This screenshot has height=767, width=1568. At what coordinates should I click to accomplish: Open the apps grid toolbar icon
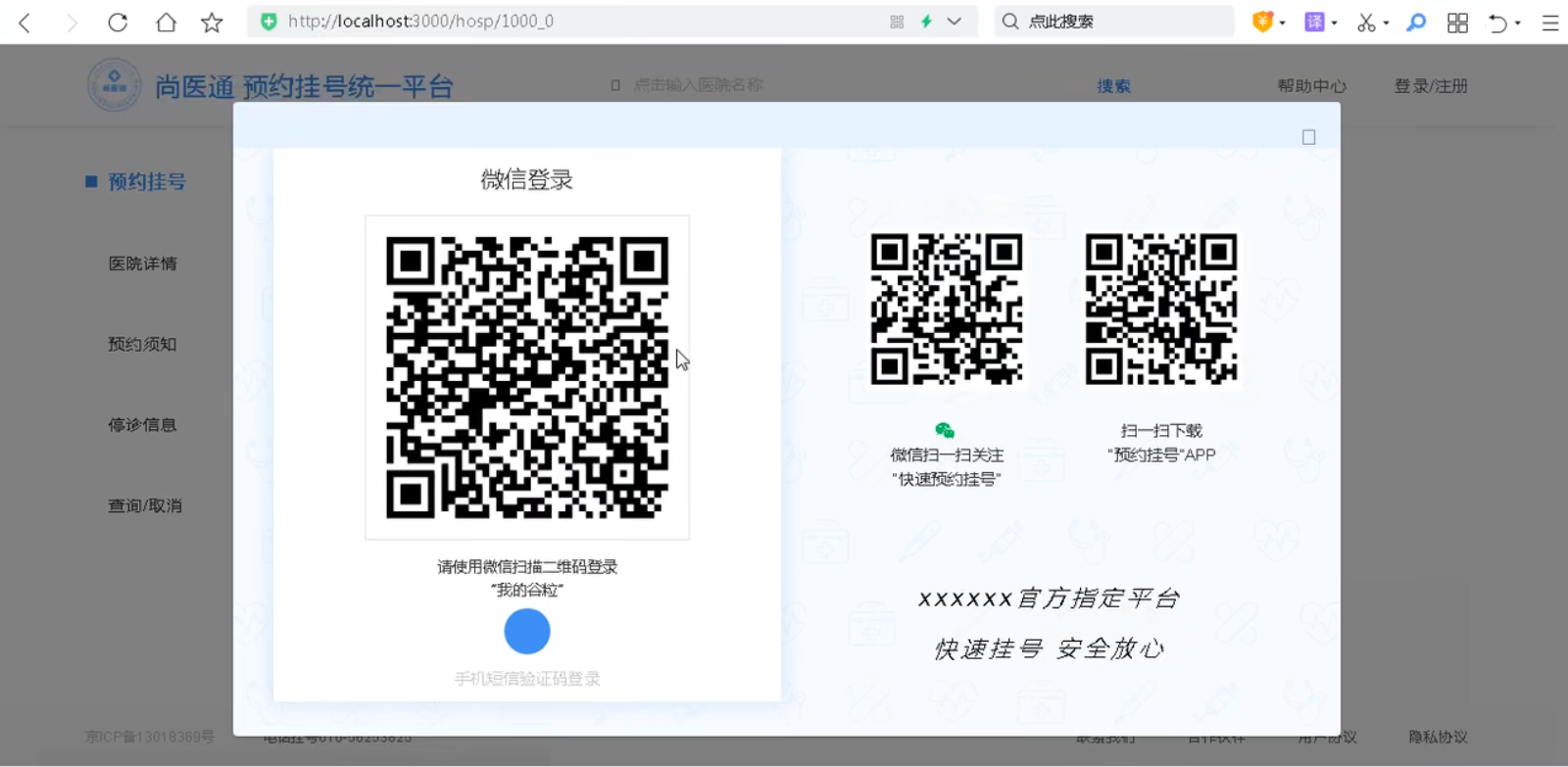(1457, 23)
